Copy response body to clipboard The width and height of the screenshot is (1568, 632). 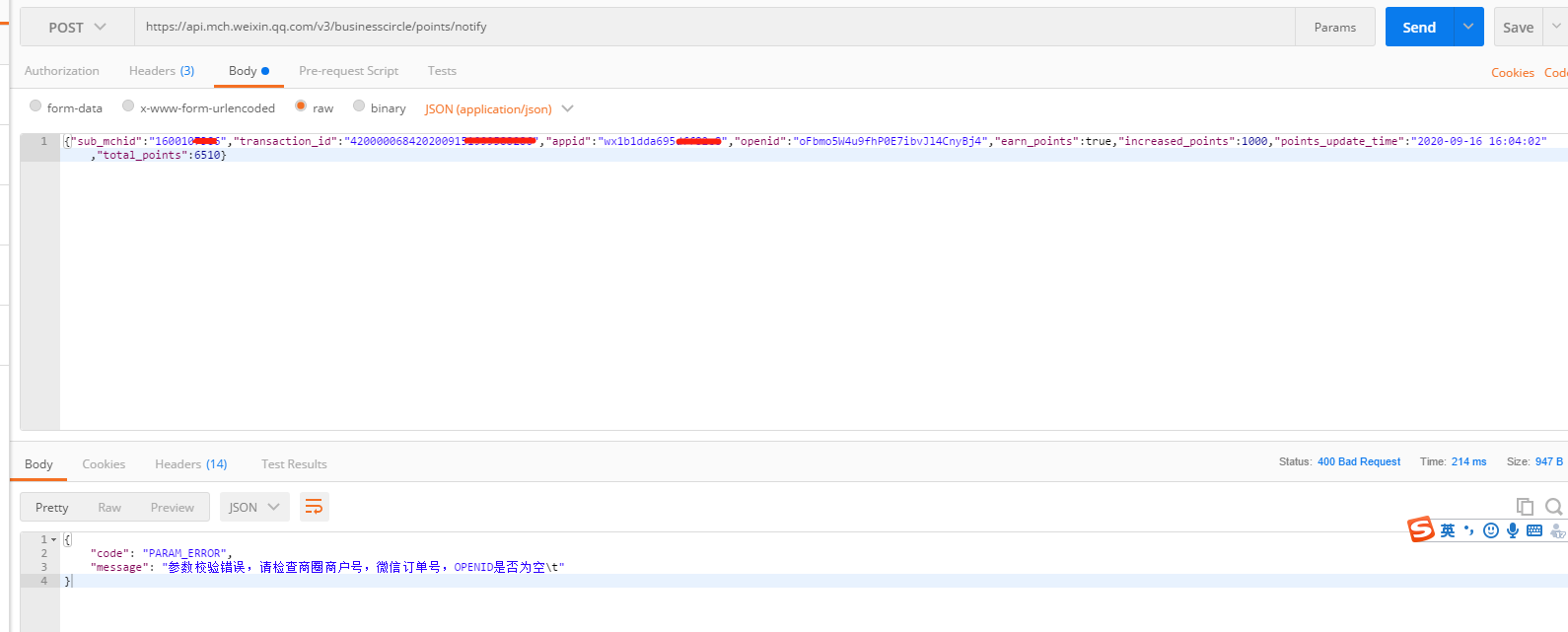pos(1525,507)
